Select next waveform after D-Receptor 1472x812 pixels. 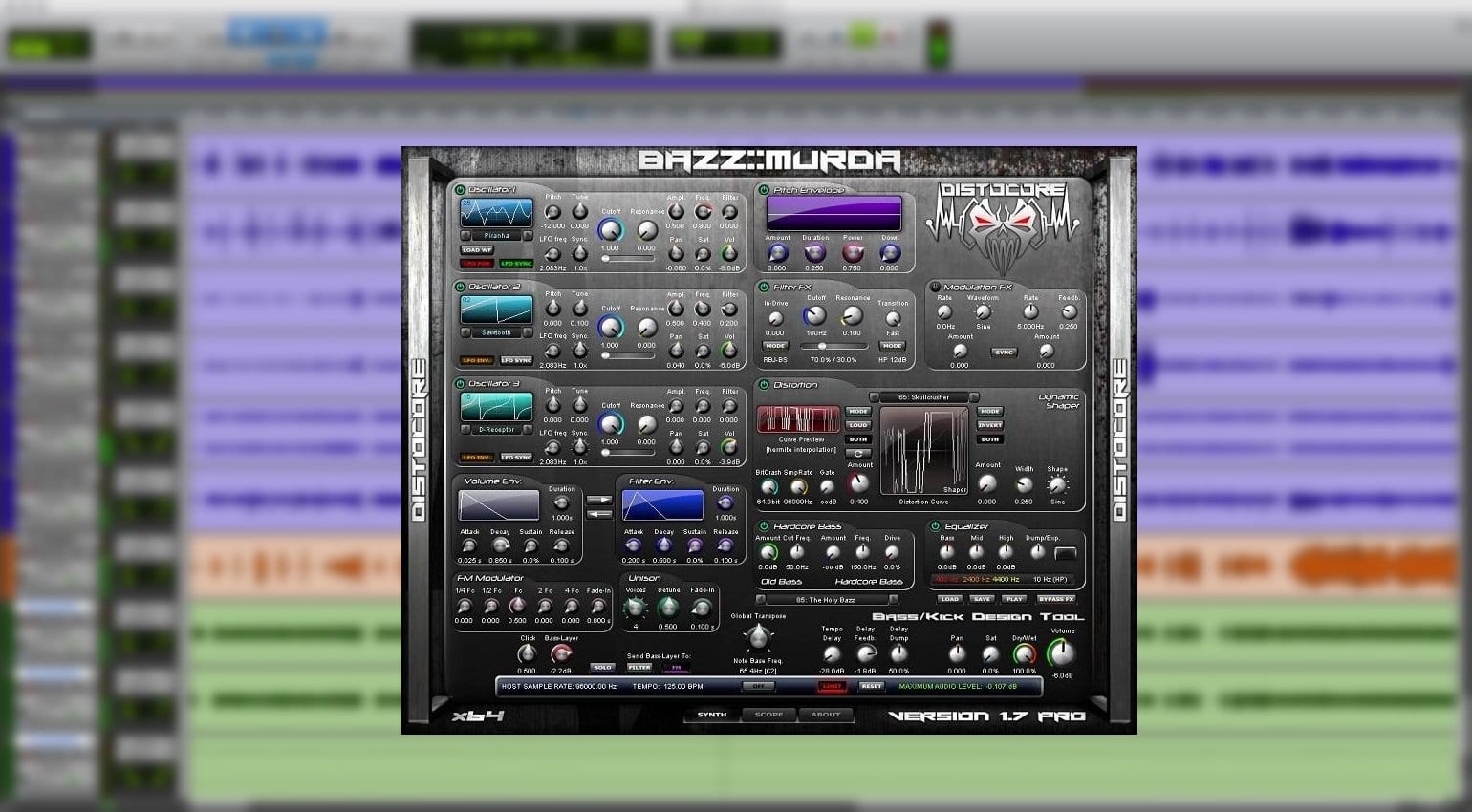pos(529,429)
